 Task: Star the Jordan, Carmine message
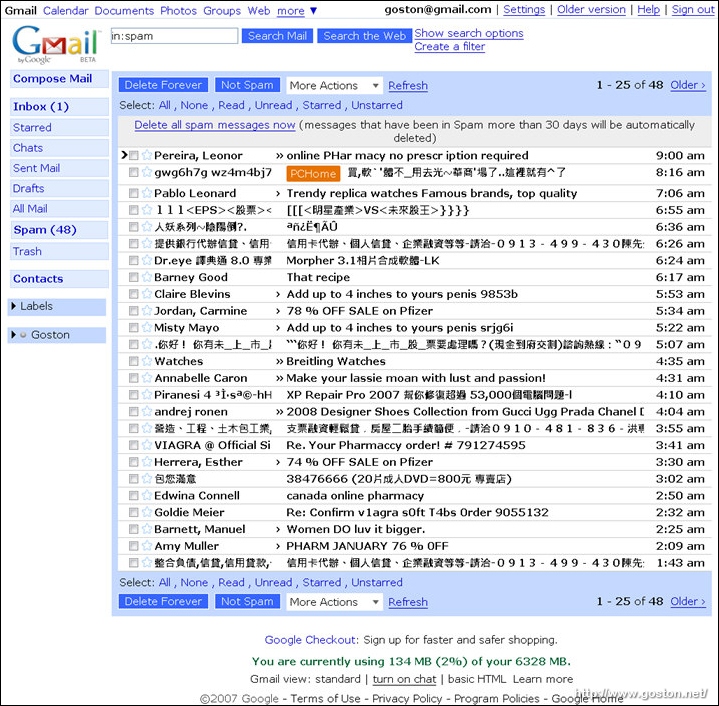click(x=147, y=311)
